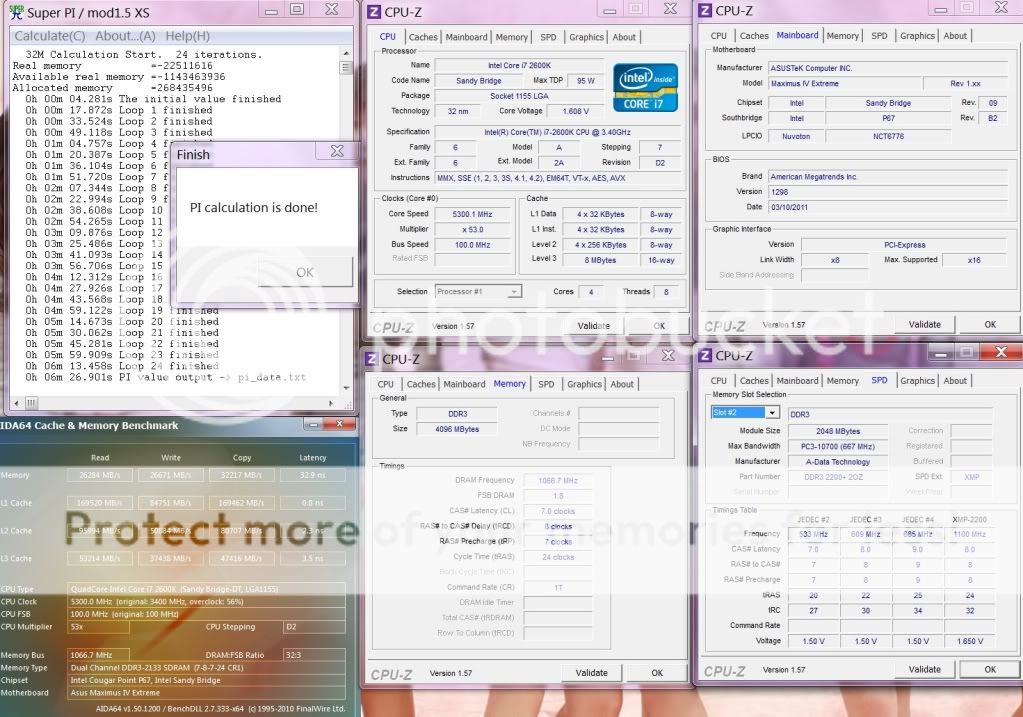Click the Core Voltage value '1.608 V'

point(576,112)
